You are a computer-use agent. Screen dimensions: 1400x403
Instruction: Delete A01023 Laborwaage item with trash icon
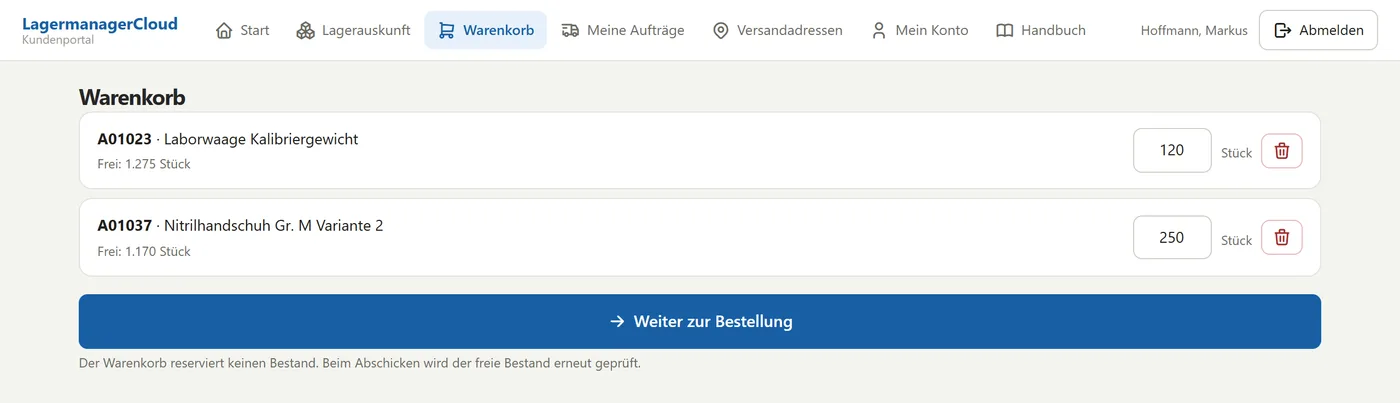pos(1282,151)
